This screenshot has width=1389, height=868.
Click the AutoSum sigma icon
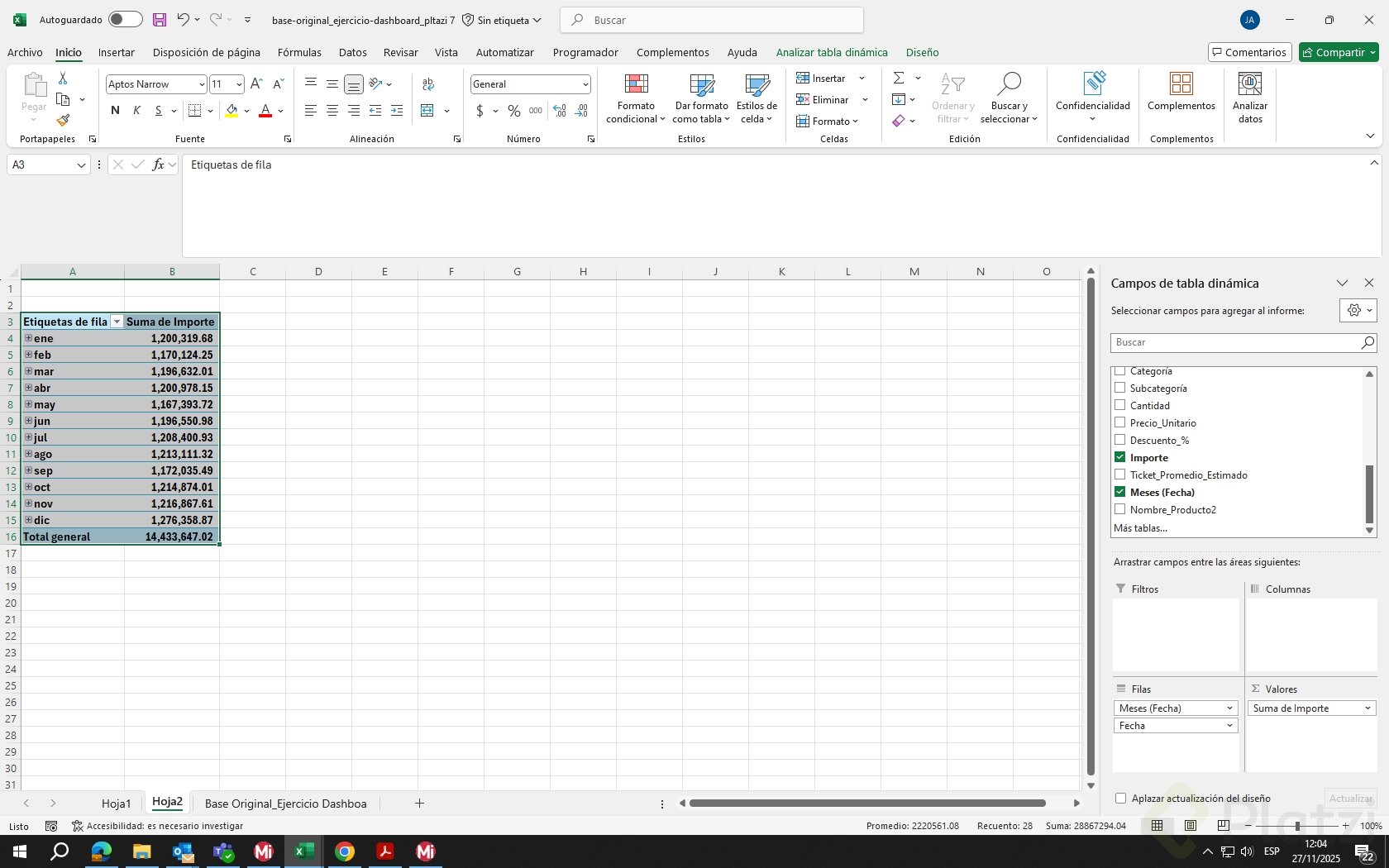899,78
